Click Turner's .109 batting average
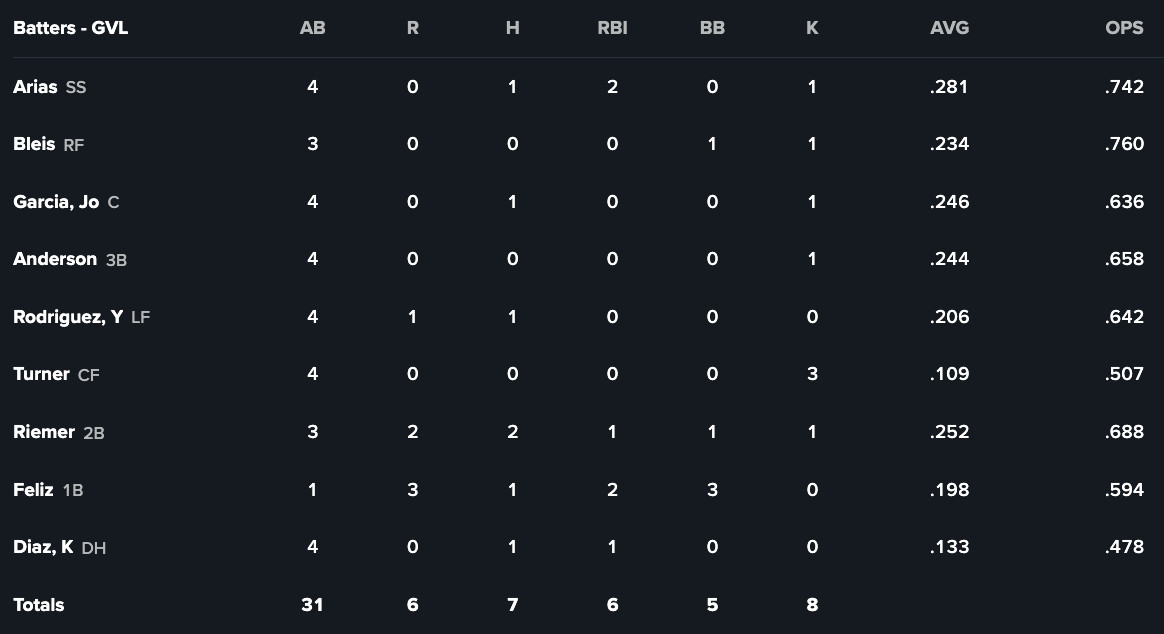The height and width of the screenshot is (634, 1164). point(949,374)
